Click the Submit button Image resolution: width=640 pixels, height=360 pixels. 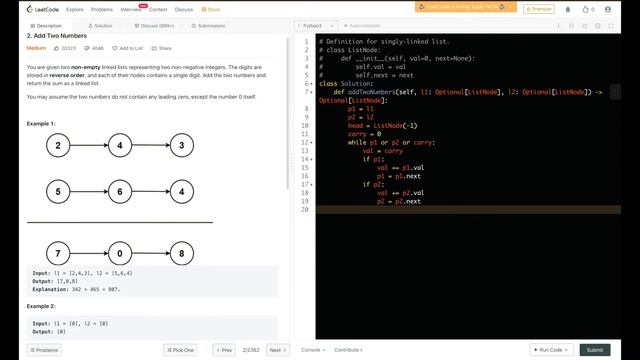(x=595, y=350)
